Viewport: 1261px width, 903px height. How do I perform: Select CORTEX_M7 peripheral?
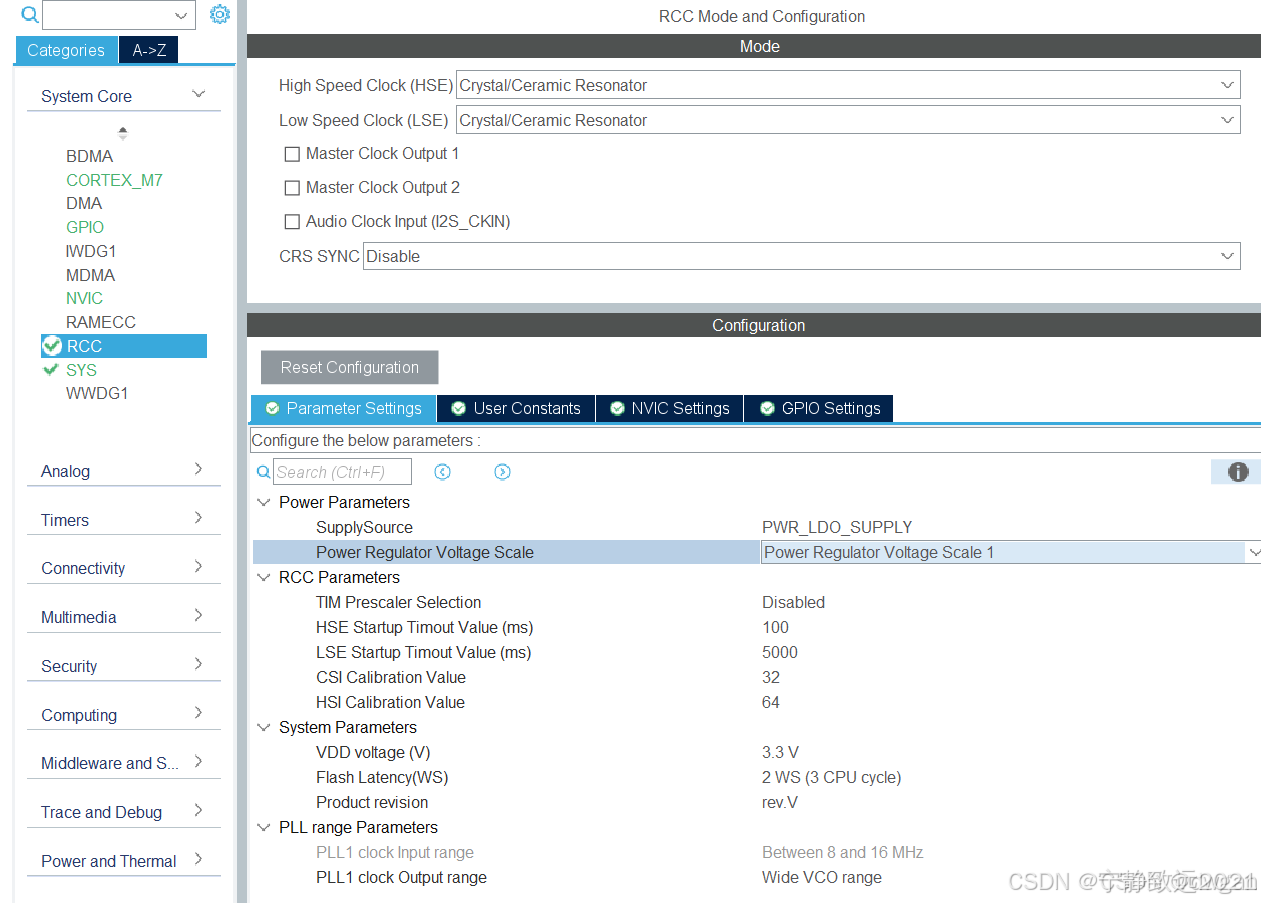pyautogui.click(x=114, y=180)
